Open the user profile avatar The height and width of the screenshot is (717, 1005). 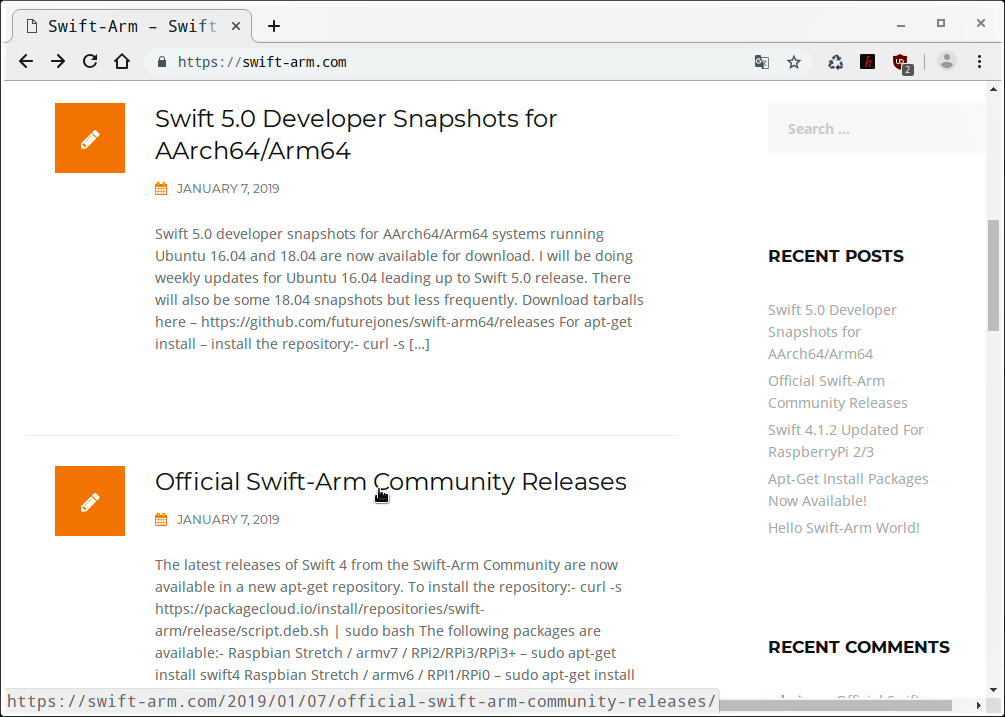point(947,62)
